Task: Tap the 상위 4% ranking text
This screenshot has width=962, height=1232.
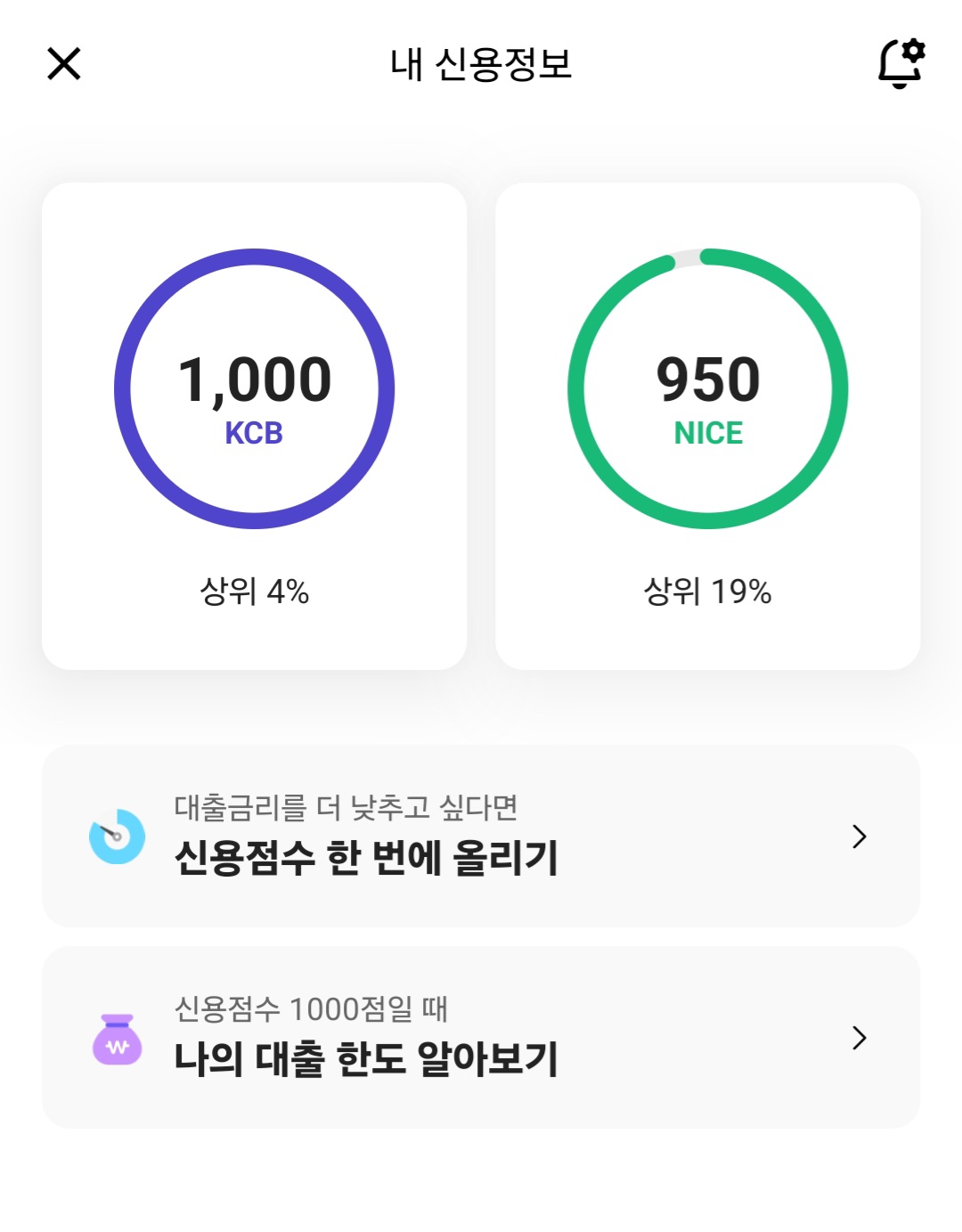Action: coord(255,592)
